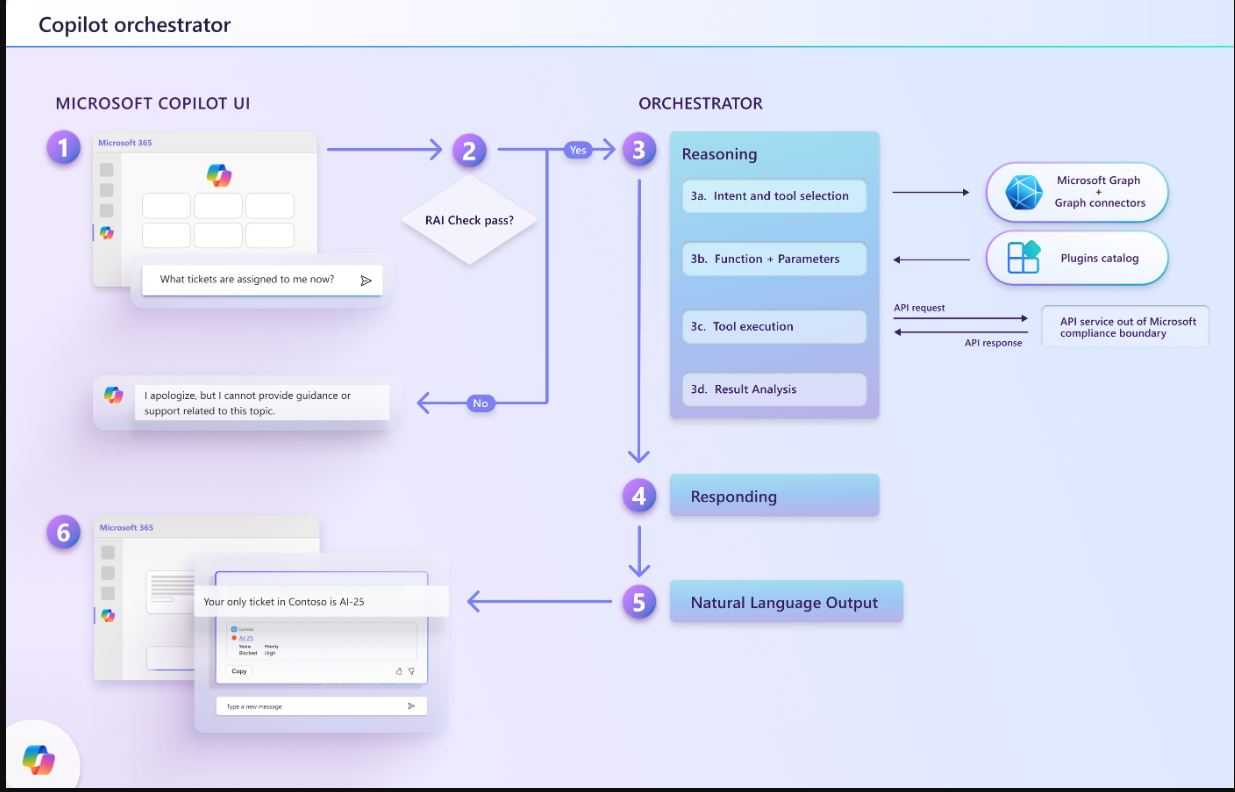
Task: Click the small Contoso icon in the ticket card
Action: (234, 629)
